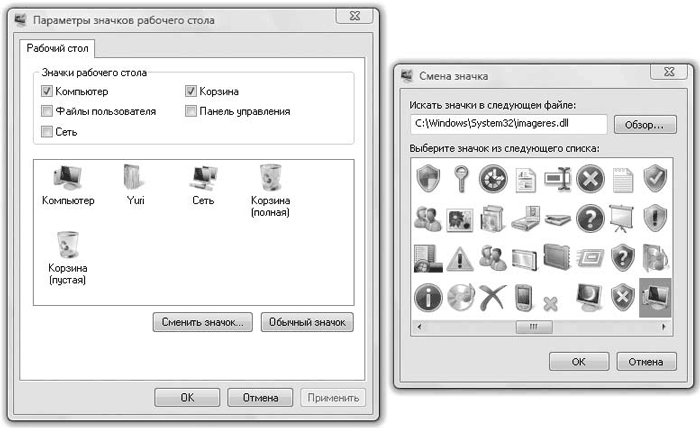Screen dimensions: 700x428
Task: Check the Панель управления checkbox
Action: (191, 111)
